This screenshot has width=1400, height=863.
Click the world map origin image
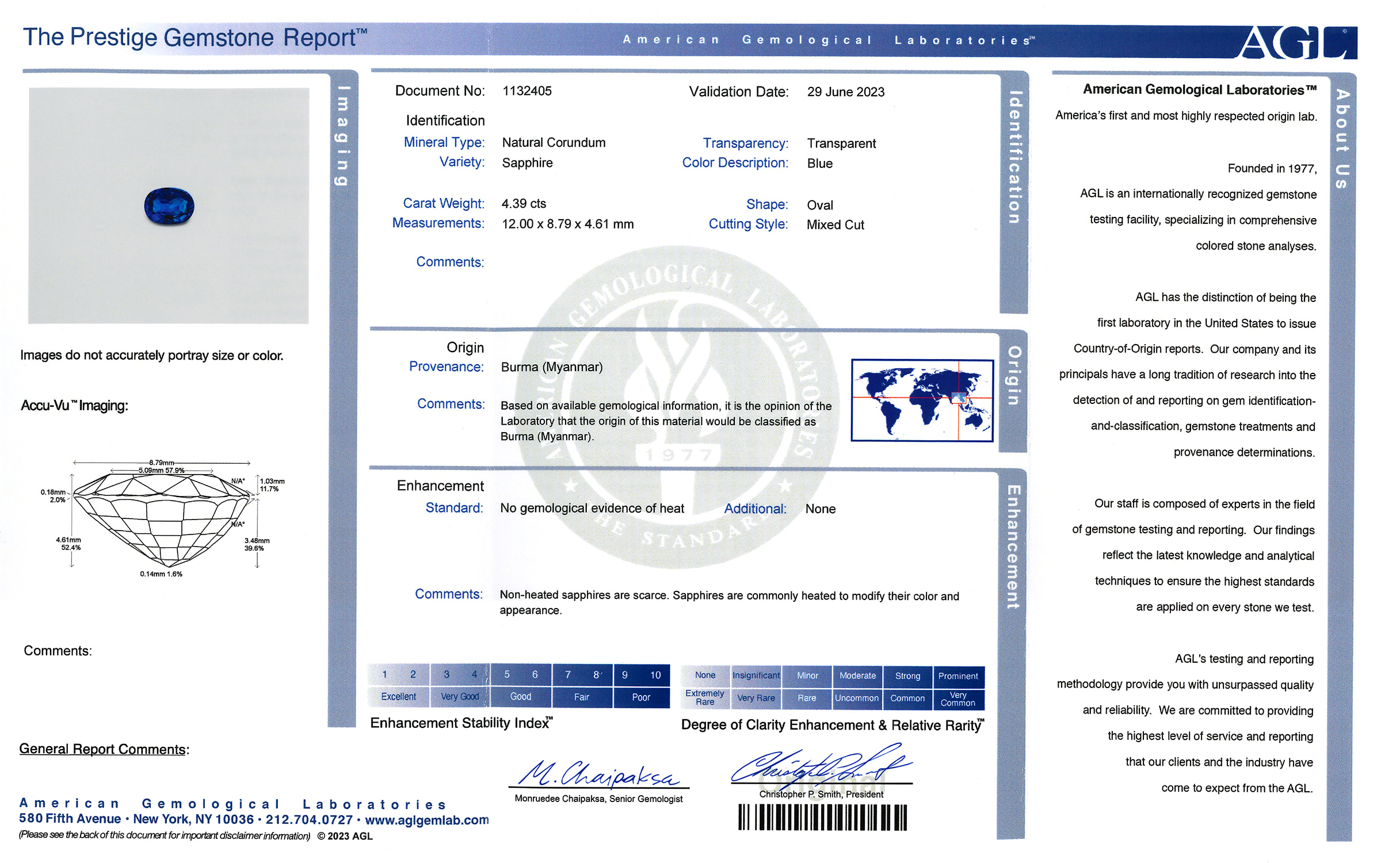pos(922,400)
